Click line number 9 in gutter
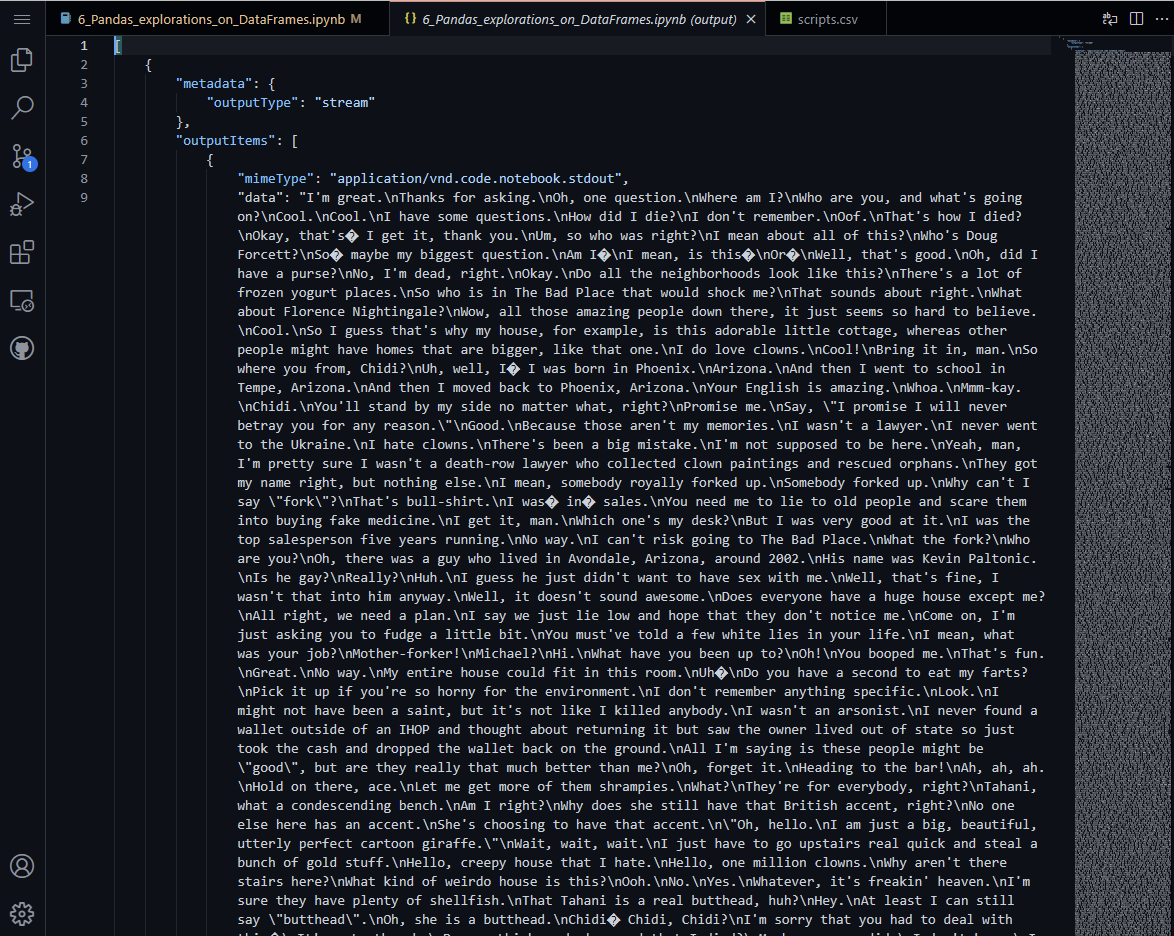This screenshot has width=1174, height=936. pos(84,198)
